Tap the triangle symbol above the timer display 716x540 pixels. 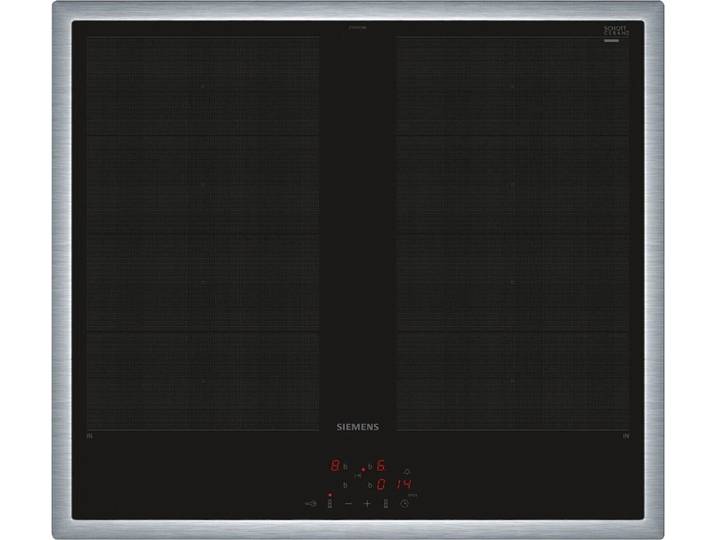tap(407, 472)
